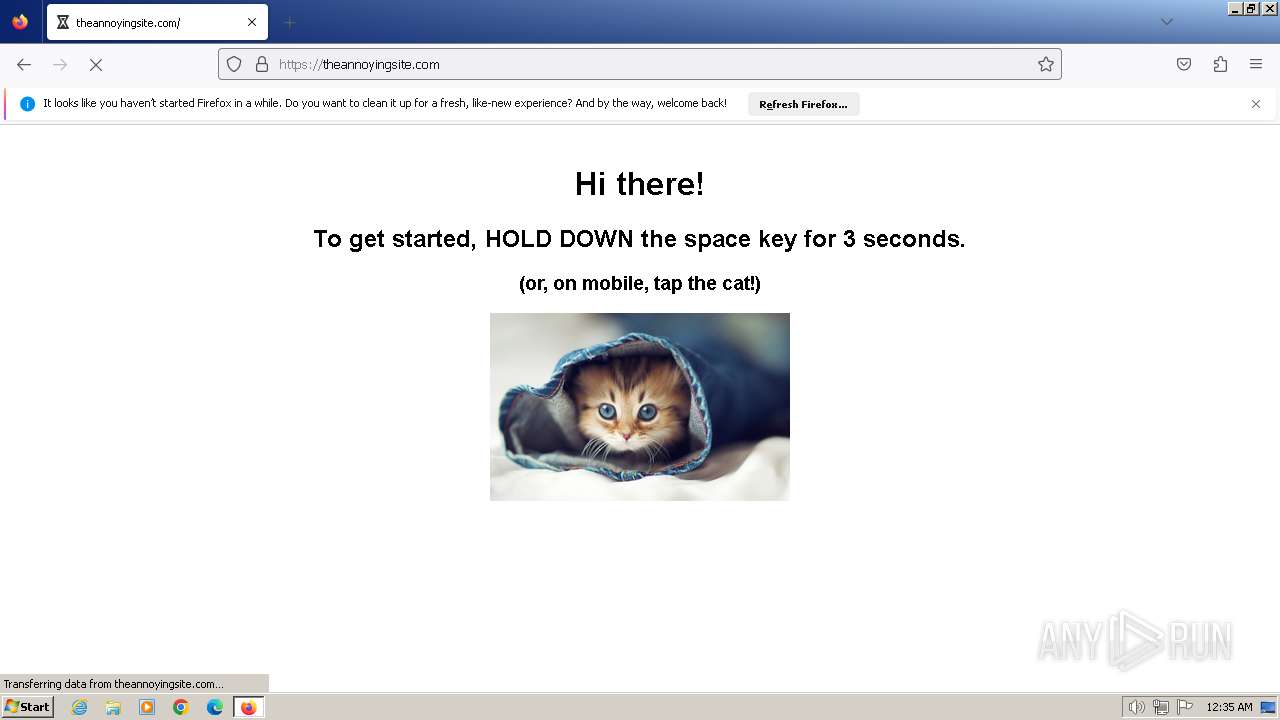Screen dimensions: 1280x720
Task: Tap the kitten picture
Action: [x=640, y=407]
